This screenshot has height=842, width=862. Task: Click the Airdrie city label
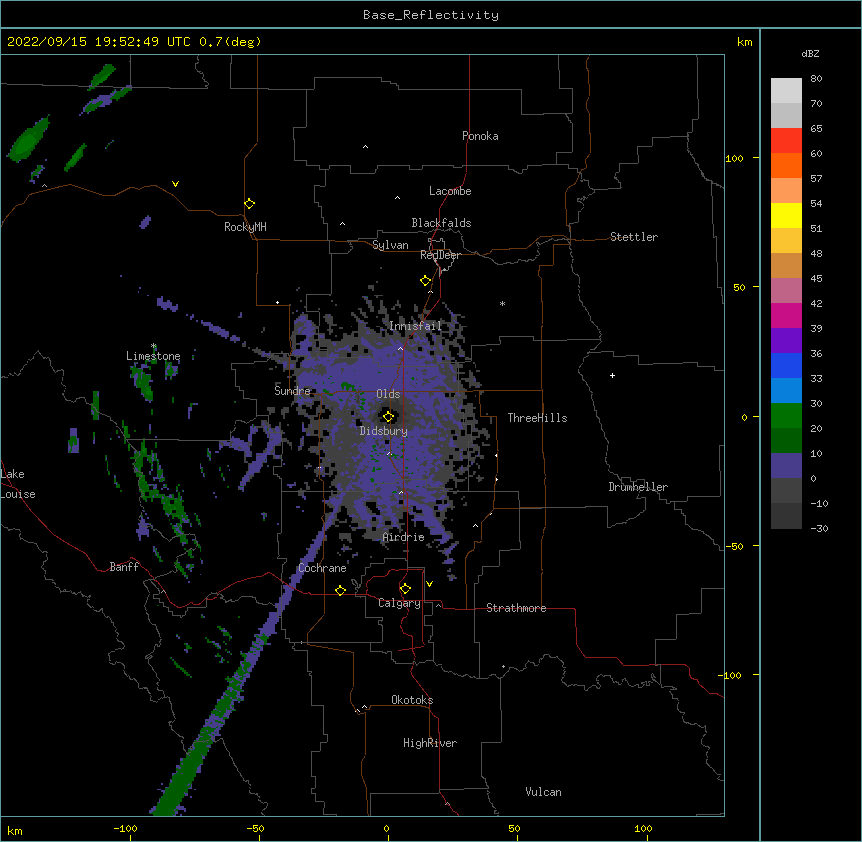point(404,537)
